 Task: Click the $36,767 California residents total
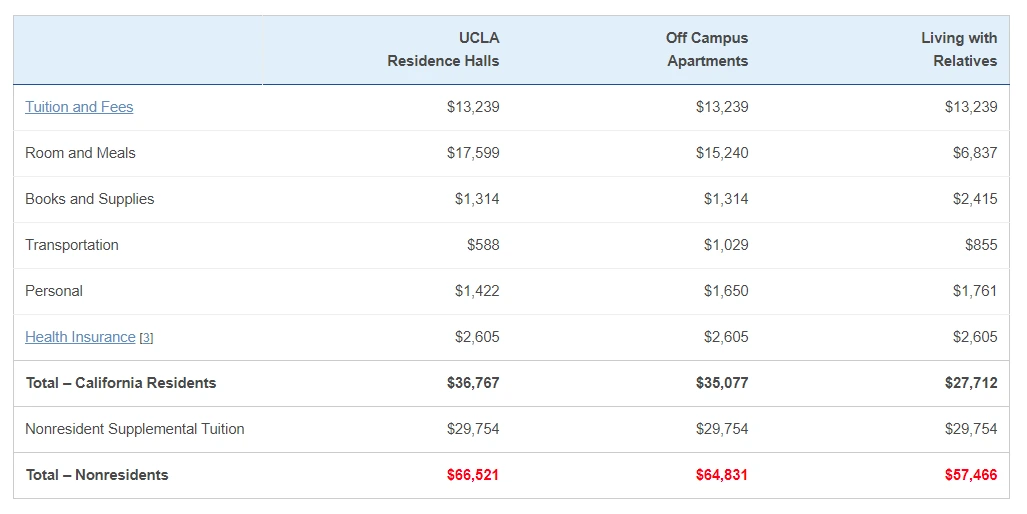point(472,383)
